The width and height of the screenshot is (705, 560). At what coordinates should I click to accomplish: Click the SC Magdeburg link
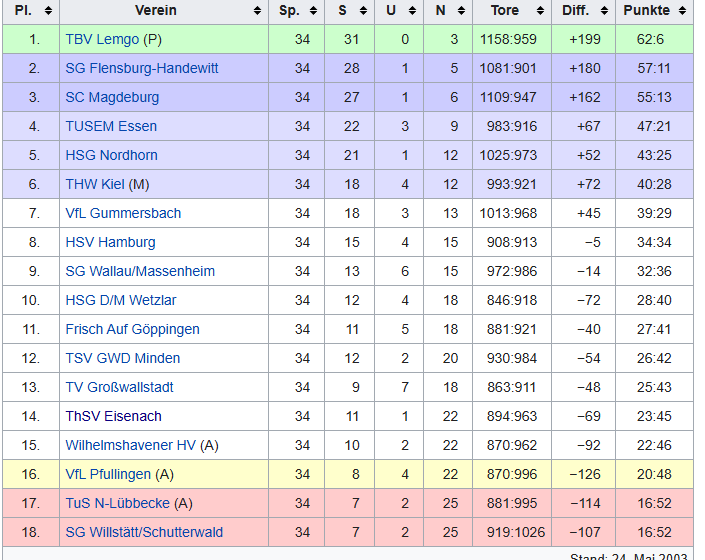112,97
